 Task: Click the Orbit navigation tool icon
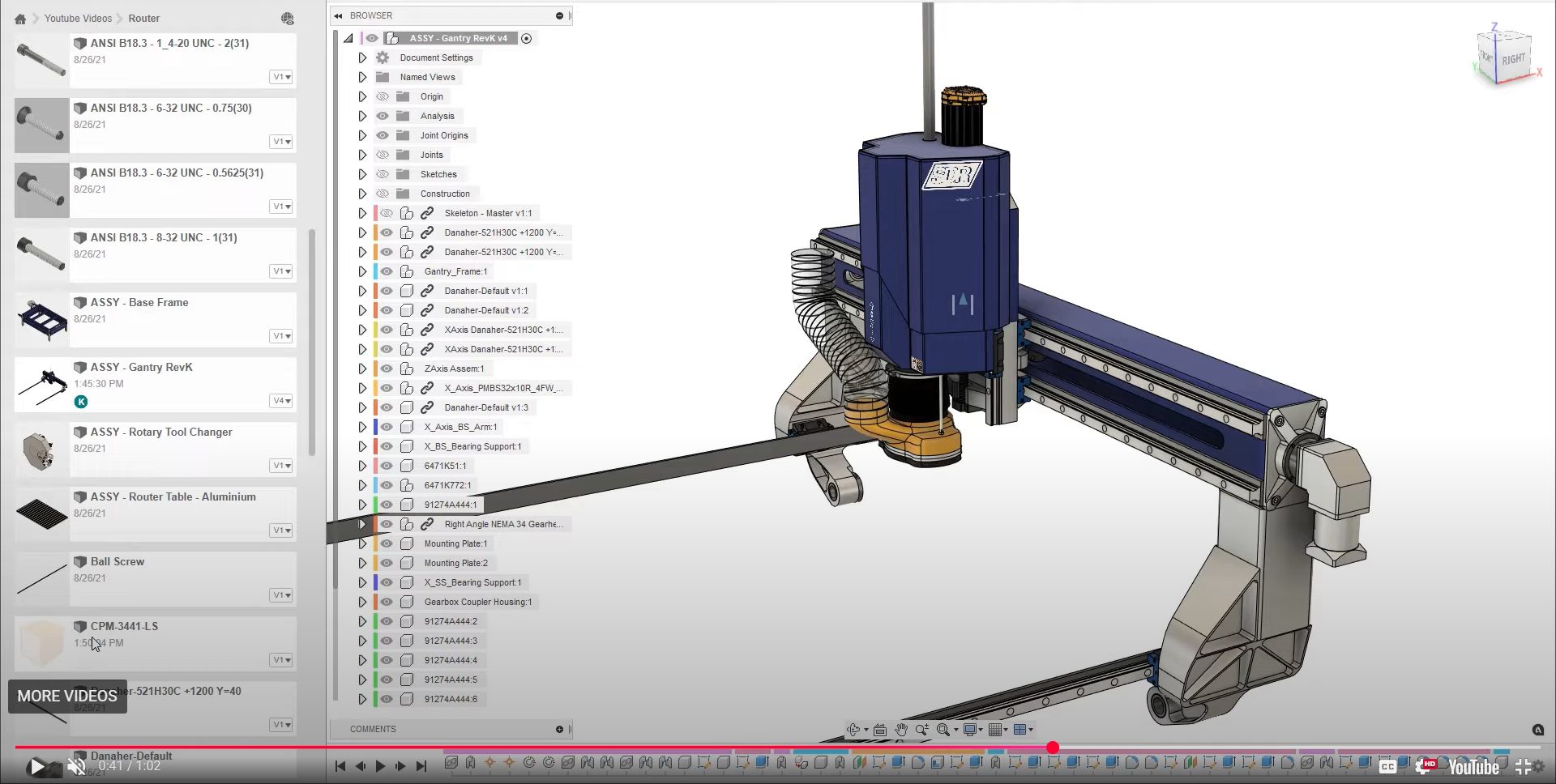(x=853, y=730)
